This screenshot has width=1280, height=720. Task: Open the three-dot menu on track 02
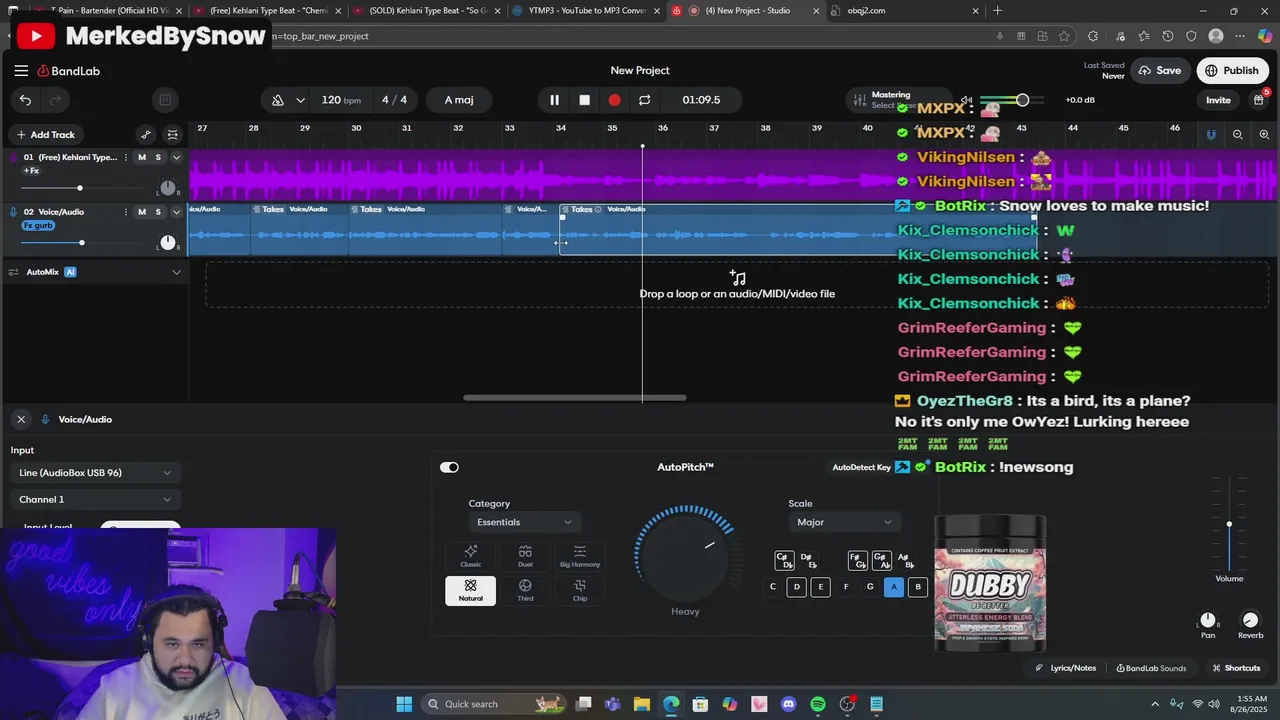126,212
